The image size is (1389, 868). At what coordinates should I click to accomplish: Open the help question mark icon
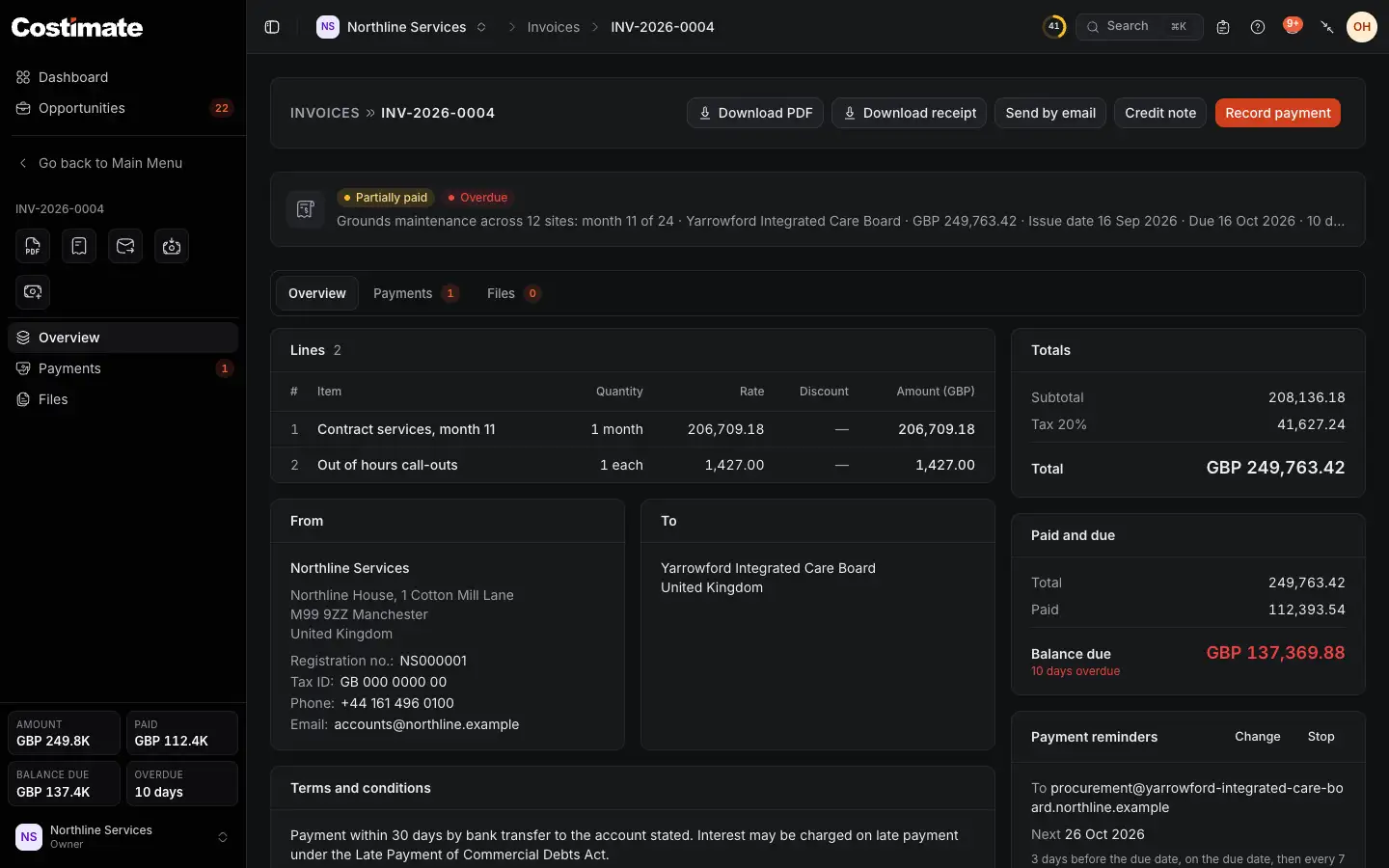point(1258,27)
